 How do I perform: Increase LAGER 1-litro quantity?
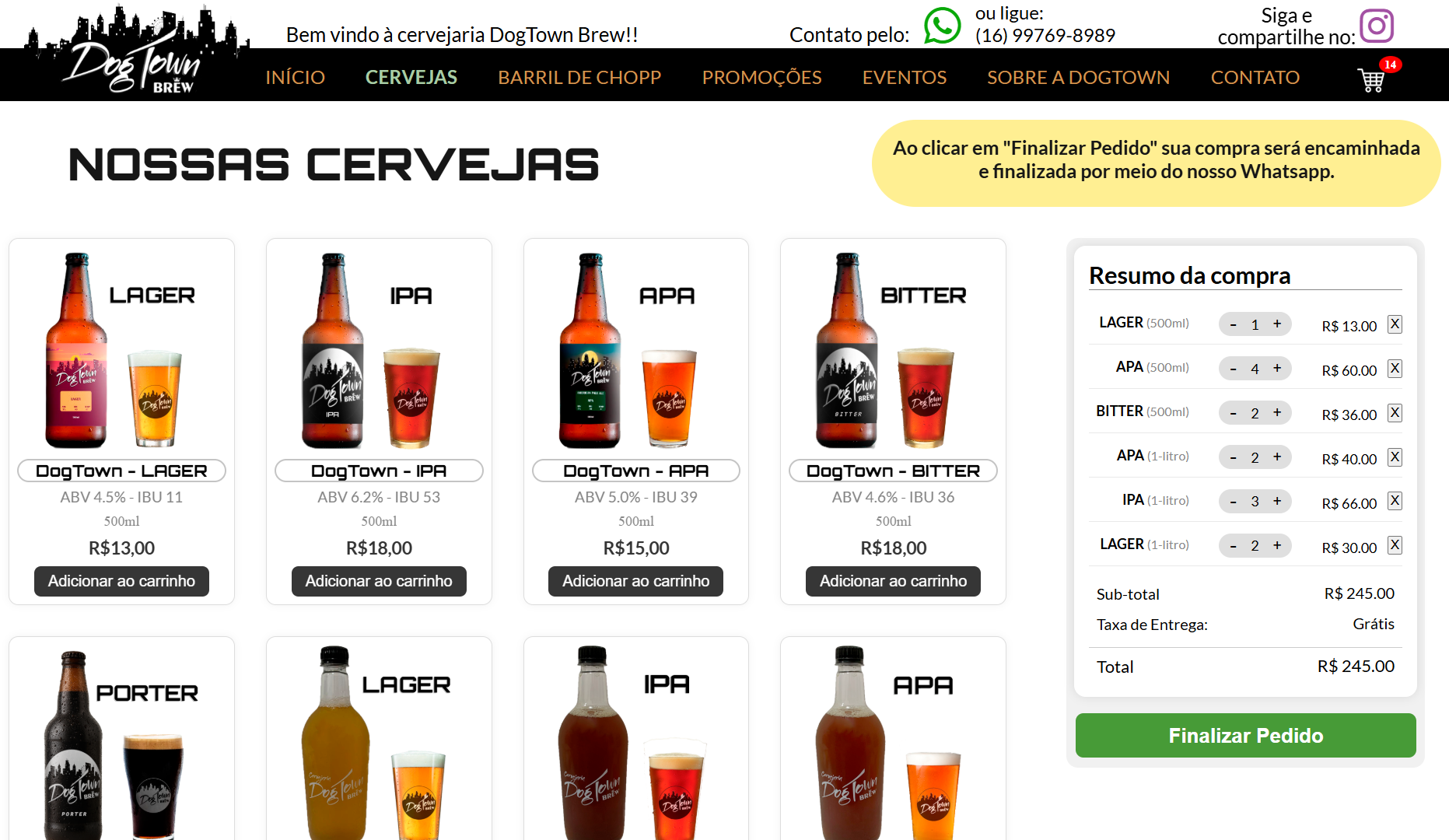pyautogui.click(x=1277, y=546)
